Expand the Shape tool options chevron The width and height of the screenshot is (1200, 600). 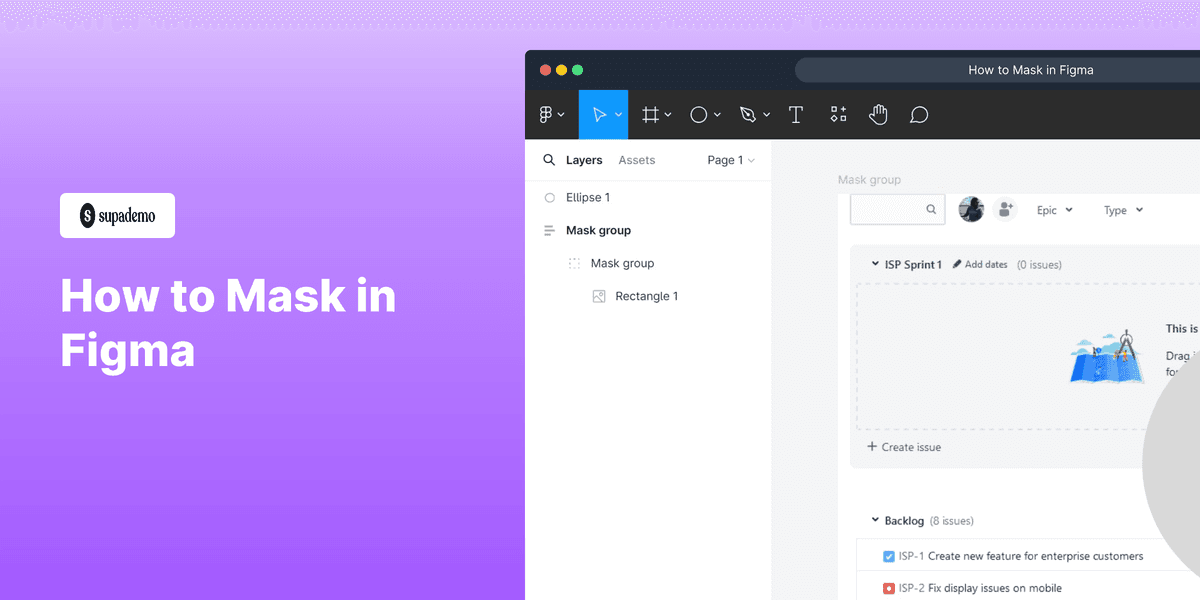click(x=717, y=114)
